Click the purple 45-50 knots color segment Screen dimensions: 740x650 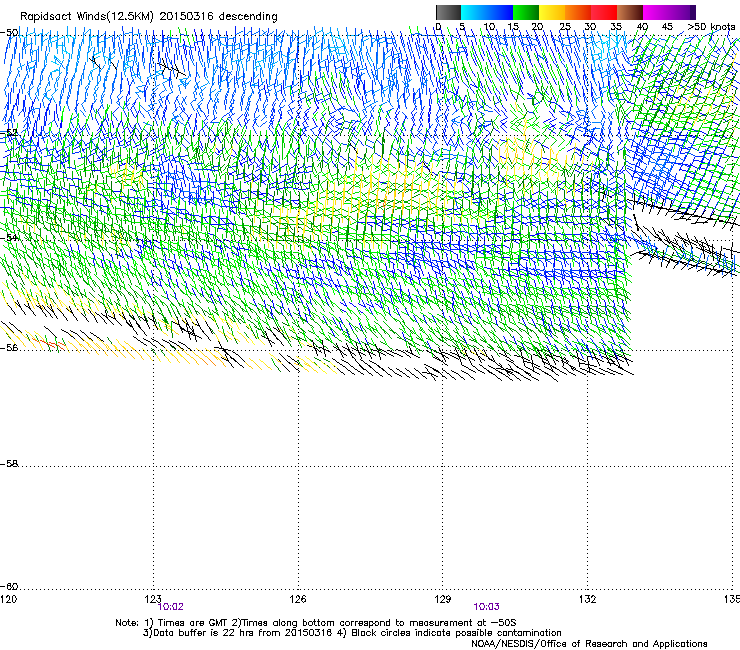click(x=682, y=12)
